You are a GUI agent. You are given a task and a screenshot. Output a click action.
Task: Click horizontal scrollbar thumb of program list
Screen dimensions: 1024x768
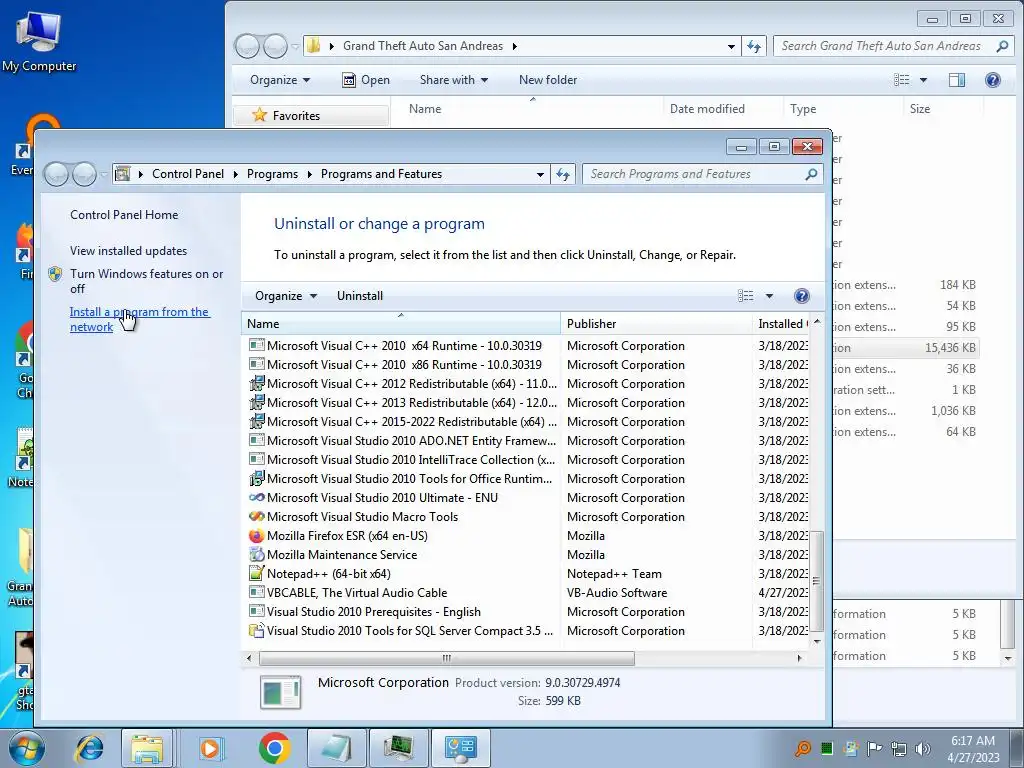click(x=447, y=658)
